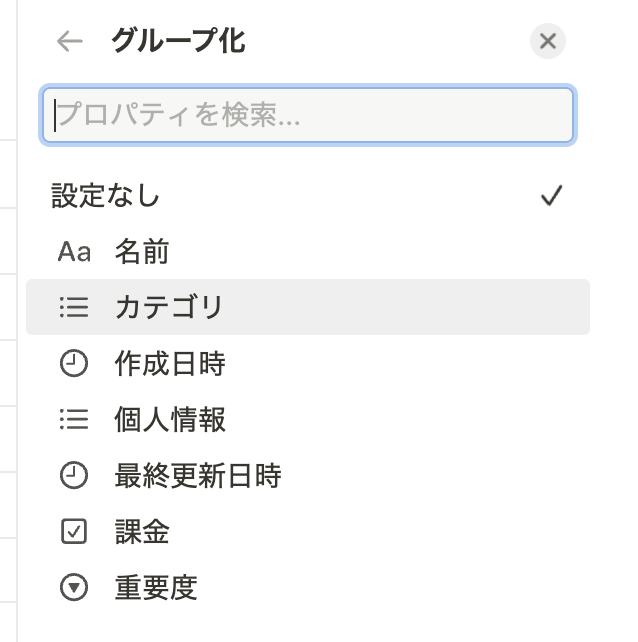
Task: Click the back arrow icon
Action: 70,41
